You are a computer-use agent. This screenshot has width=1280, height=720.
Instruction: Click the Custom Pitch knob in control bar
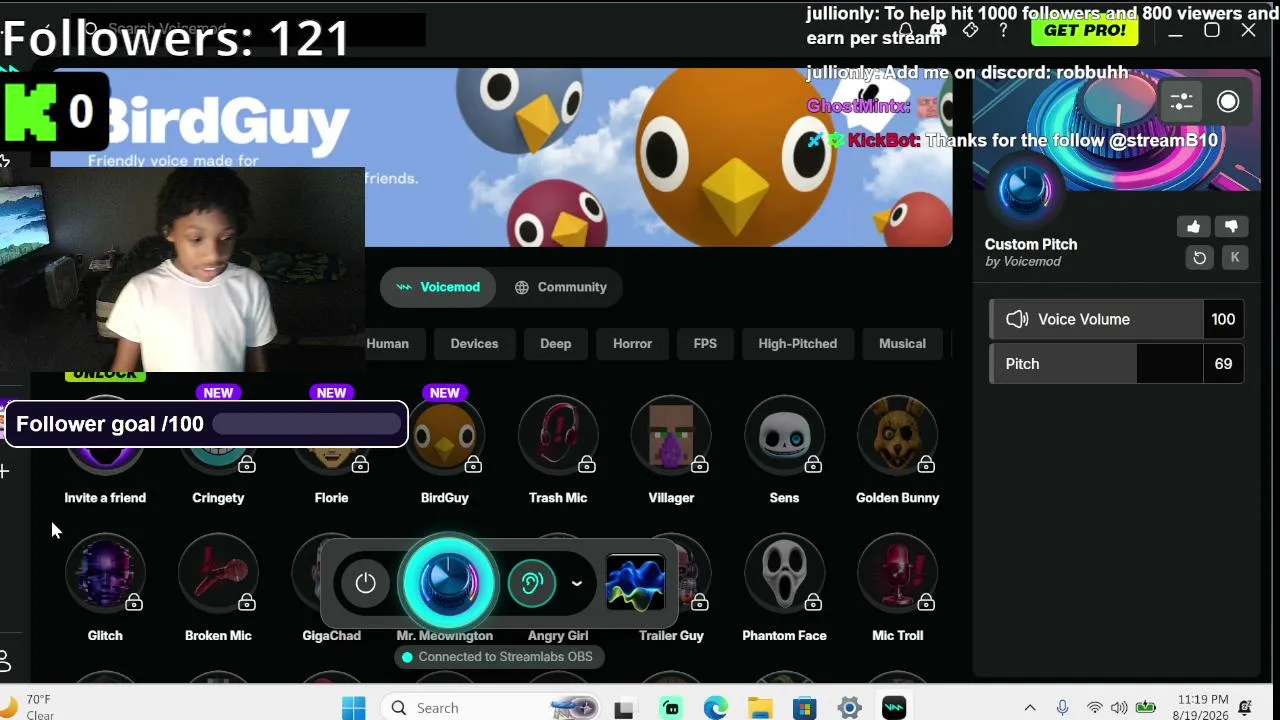point(448,583)
